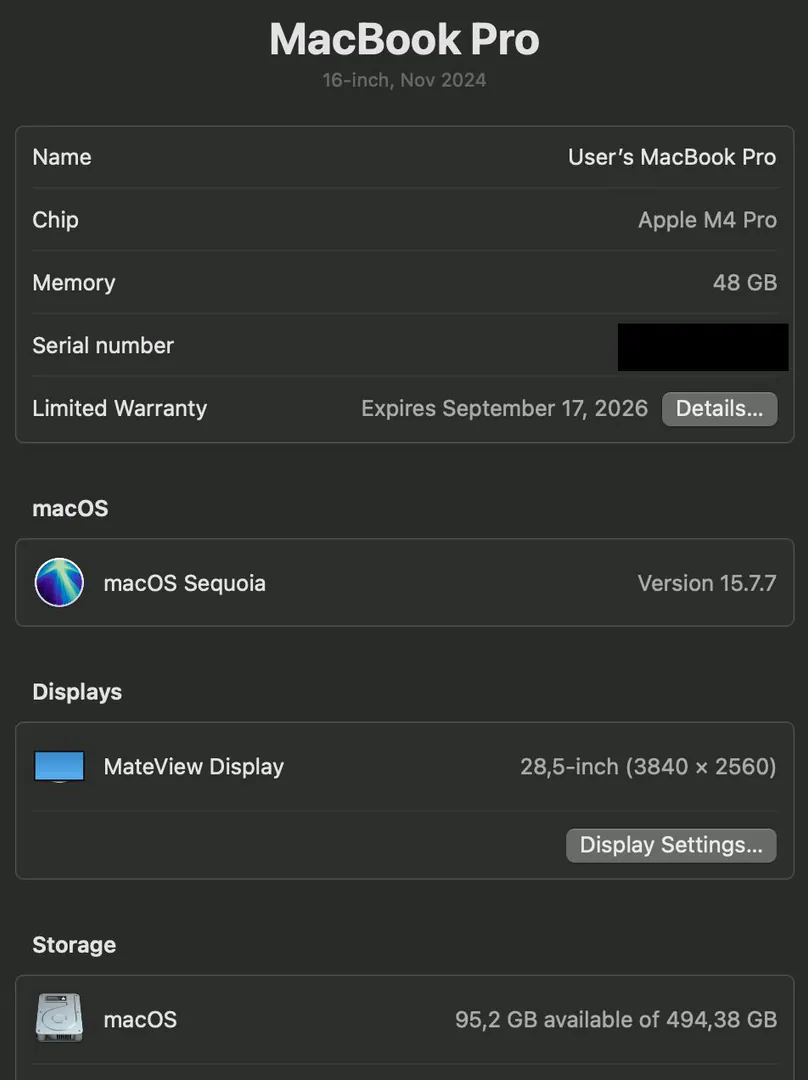The width and height of the screenshot is (808, 1080).
Task: Click the warranty expiration date text
Action: point(504,408)
